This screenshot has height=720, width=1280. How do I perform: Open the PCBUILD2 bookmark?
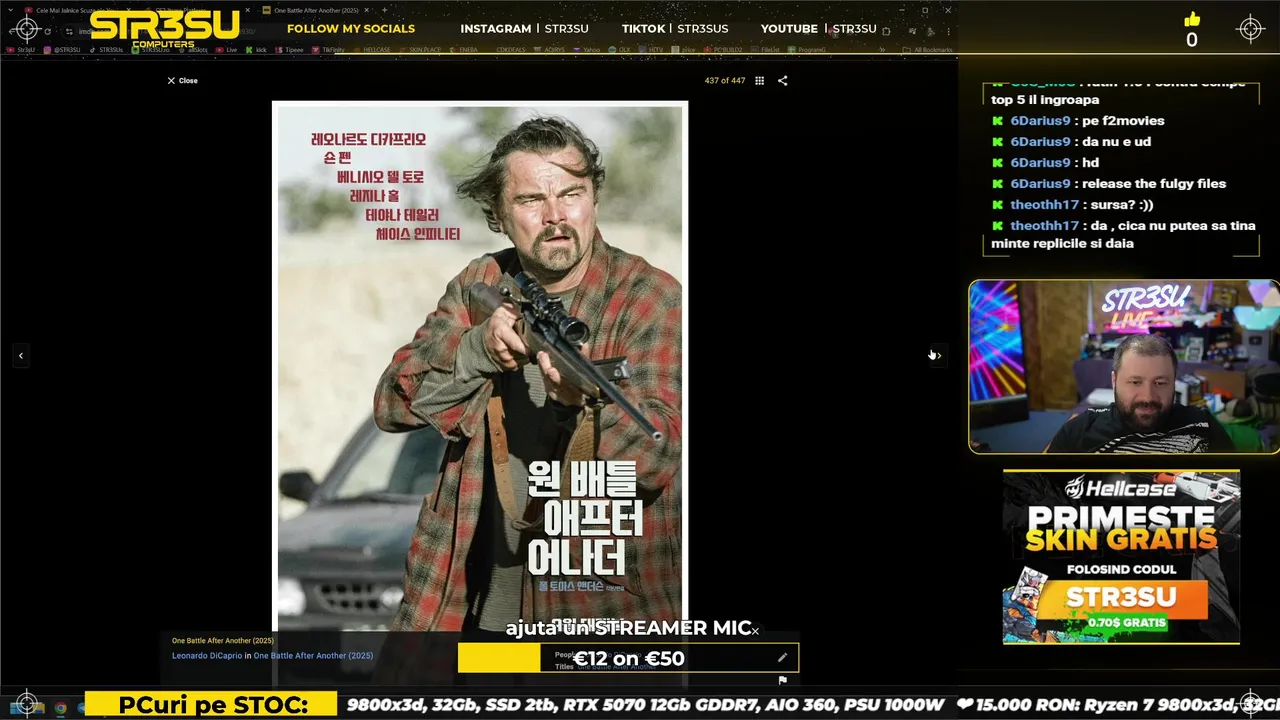[722, 50]
